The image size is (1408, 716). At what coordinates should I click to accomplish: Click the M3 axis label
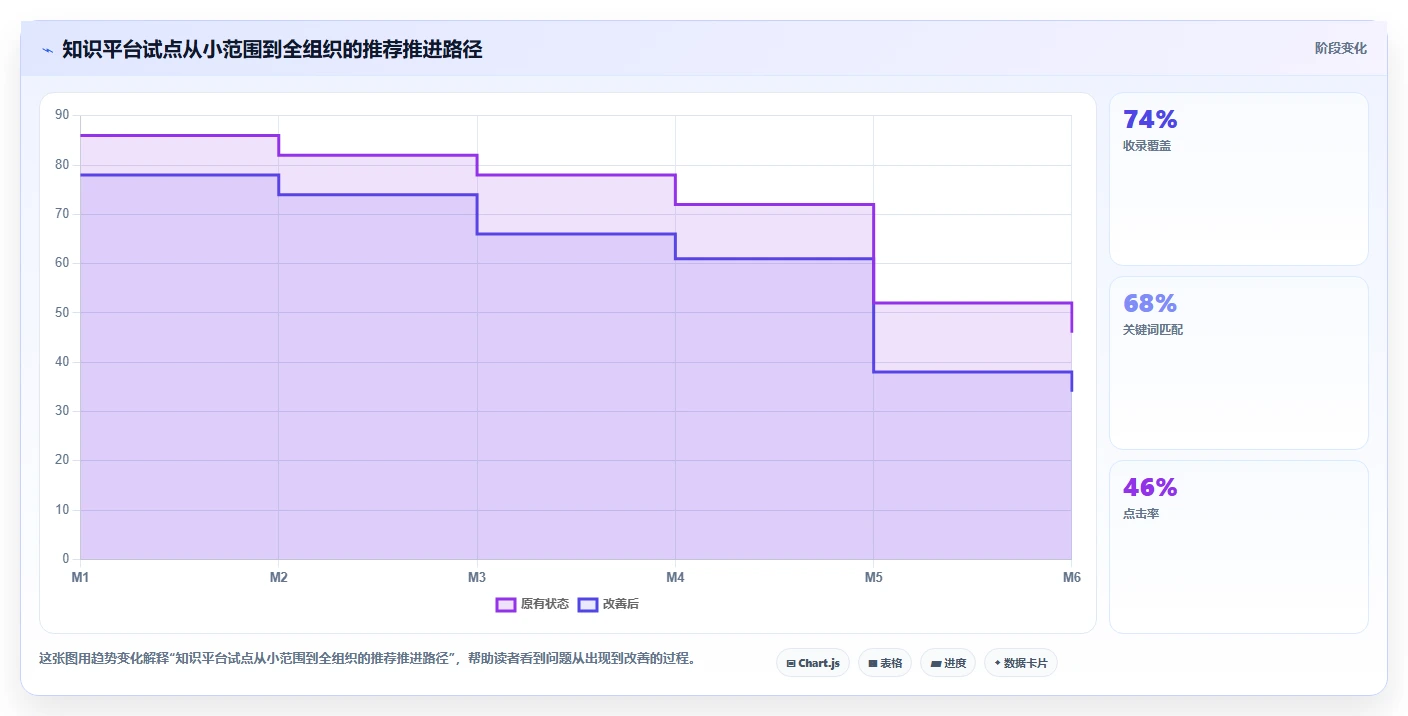(477, 577)
